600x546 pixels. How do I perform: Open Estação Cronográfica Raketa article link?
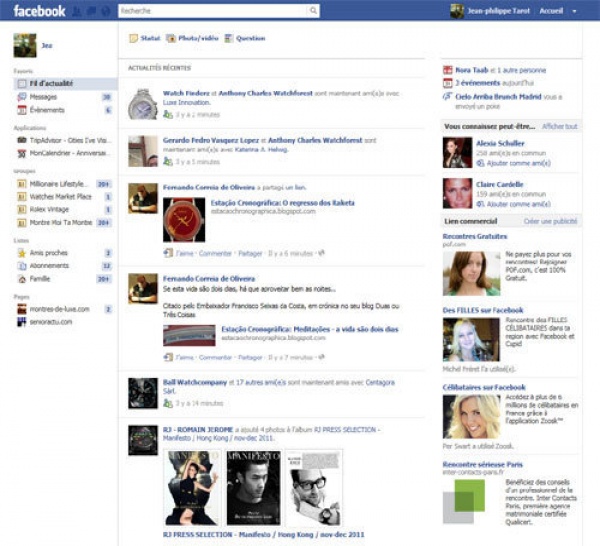pyautogui.click(x=282, y=203)
